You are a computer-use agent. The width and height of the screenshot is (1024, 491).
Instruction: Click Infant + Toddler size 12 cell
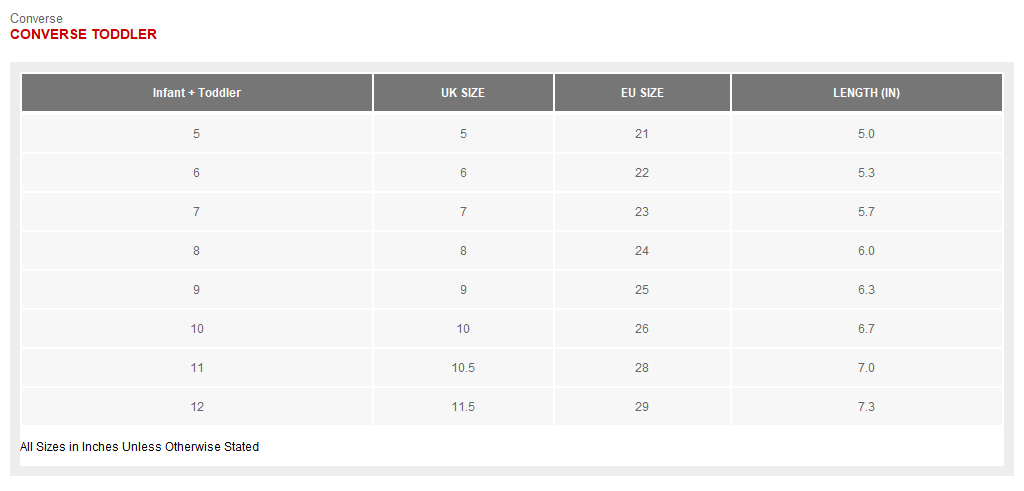(197, 407)
